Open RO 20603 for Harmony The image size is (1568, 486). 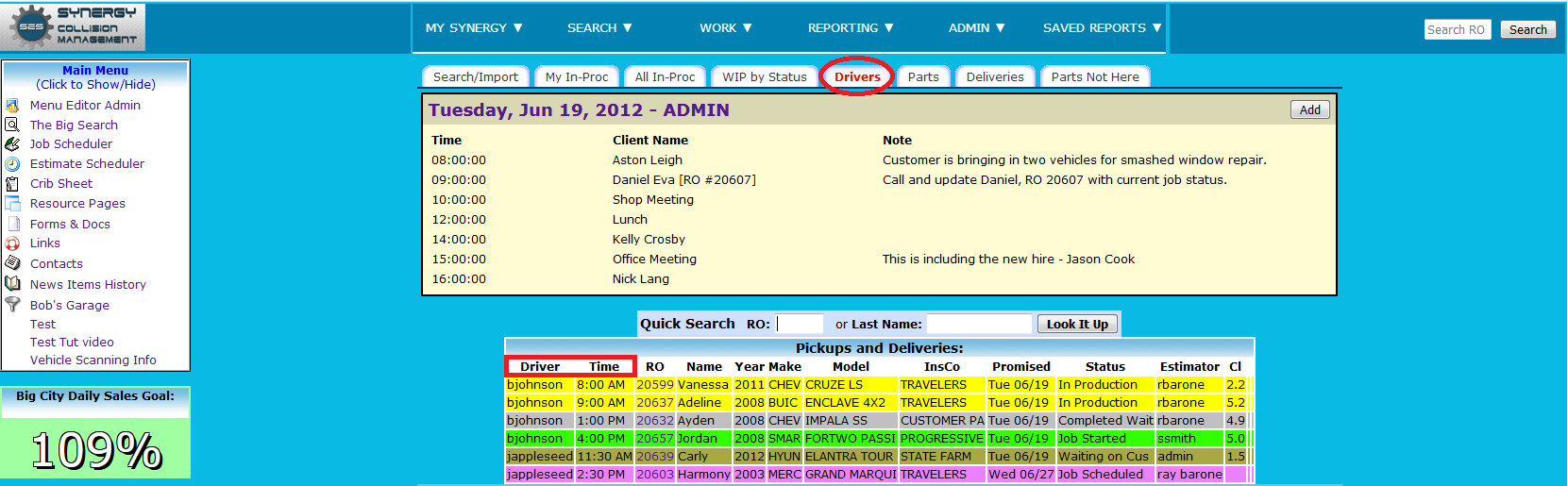click(x=655, y=475)
